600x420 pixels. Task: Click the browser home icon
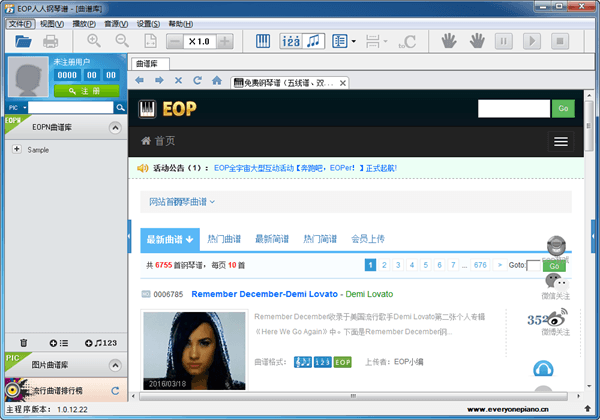(x=217, y=80)
